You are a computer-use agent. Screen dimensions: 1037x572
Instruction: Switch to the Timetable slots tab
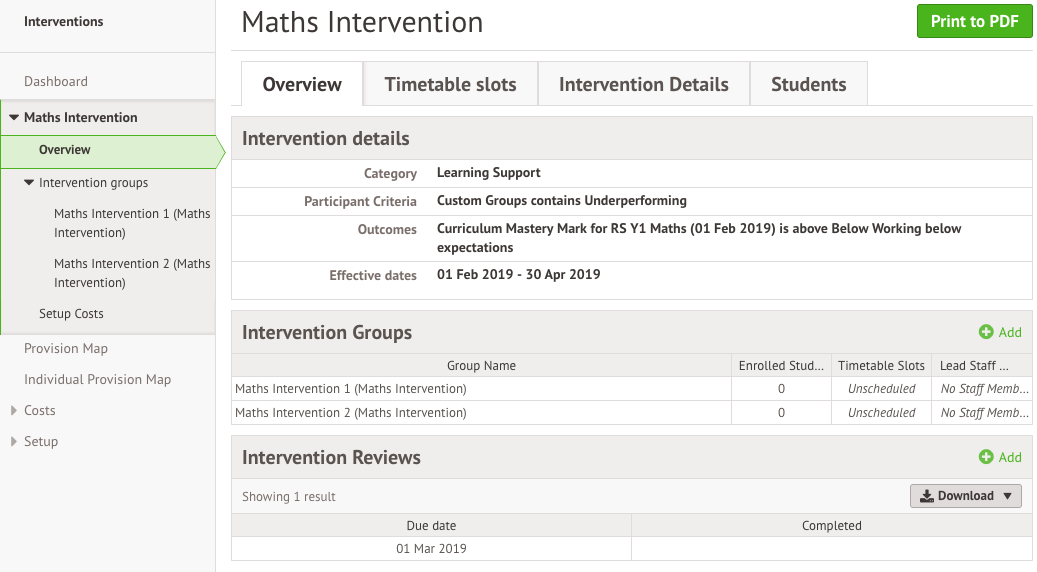(450, 84)
